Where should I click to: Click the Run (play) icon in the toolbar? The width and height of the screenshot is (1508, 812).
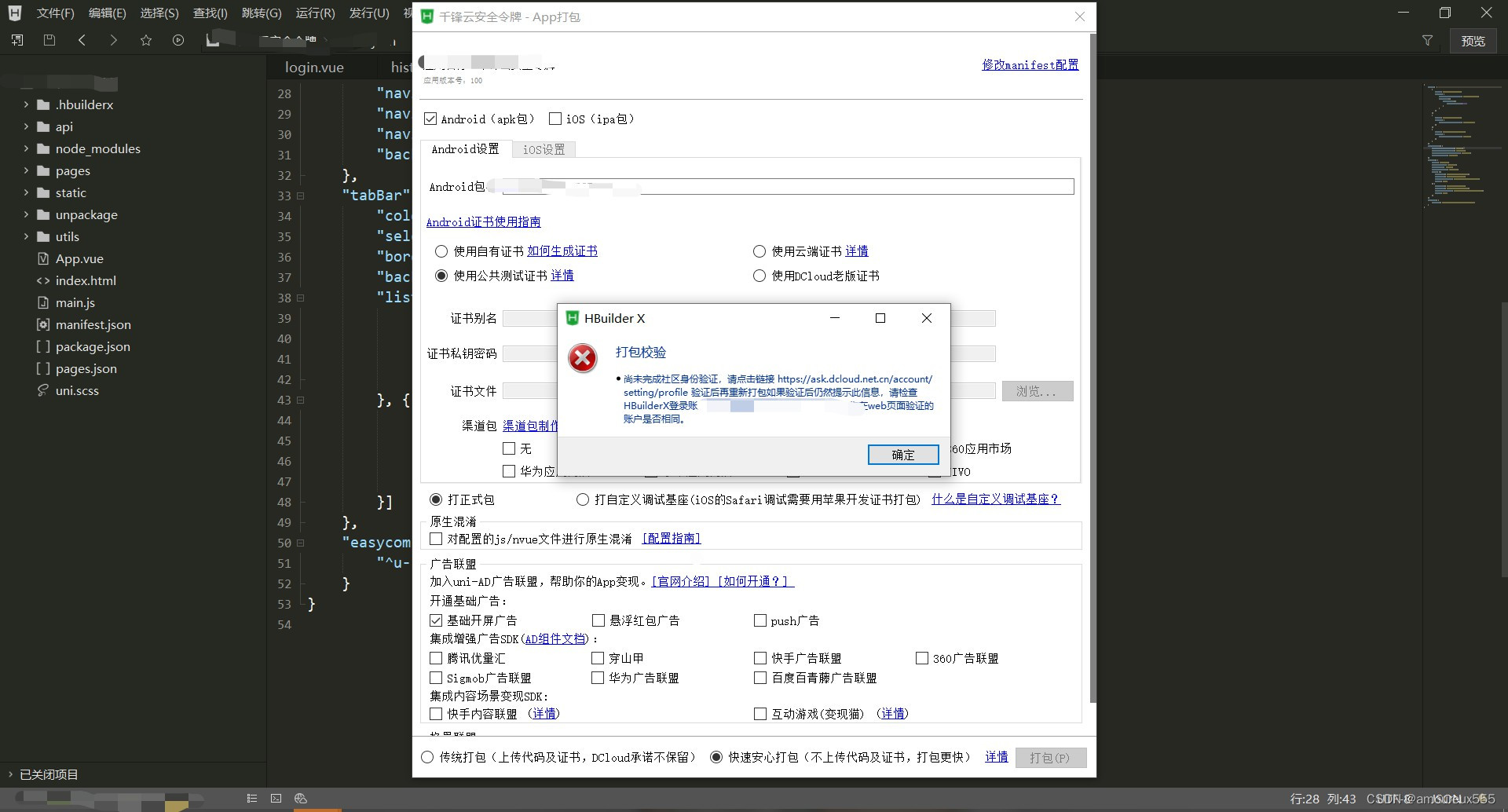[178, 40]
